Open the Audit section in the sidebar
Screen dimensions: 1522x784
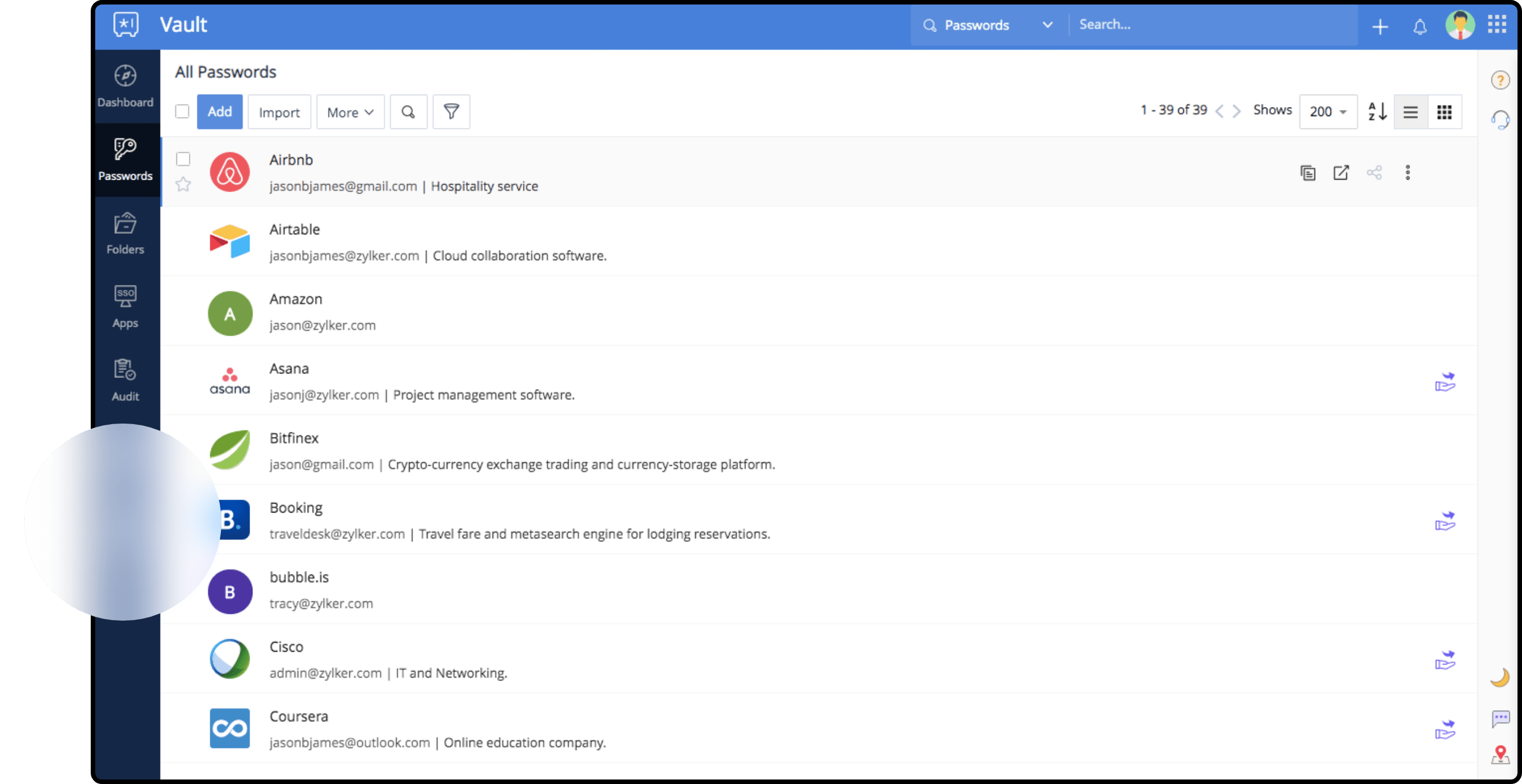tap(125, 380)
